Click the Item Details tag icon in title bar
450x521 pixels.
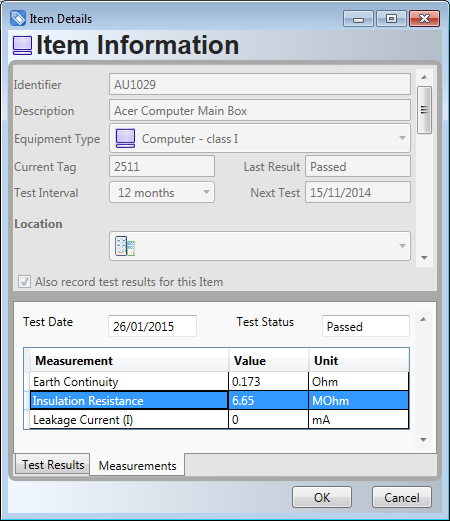[17, 18]
